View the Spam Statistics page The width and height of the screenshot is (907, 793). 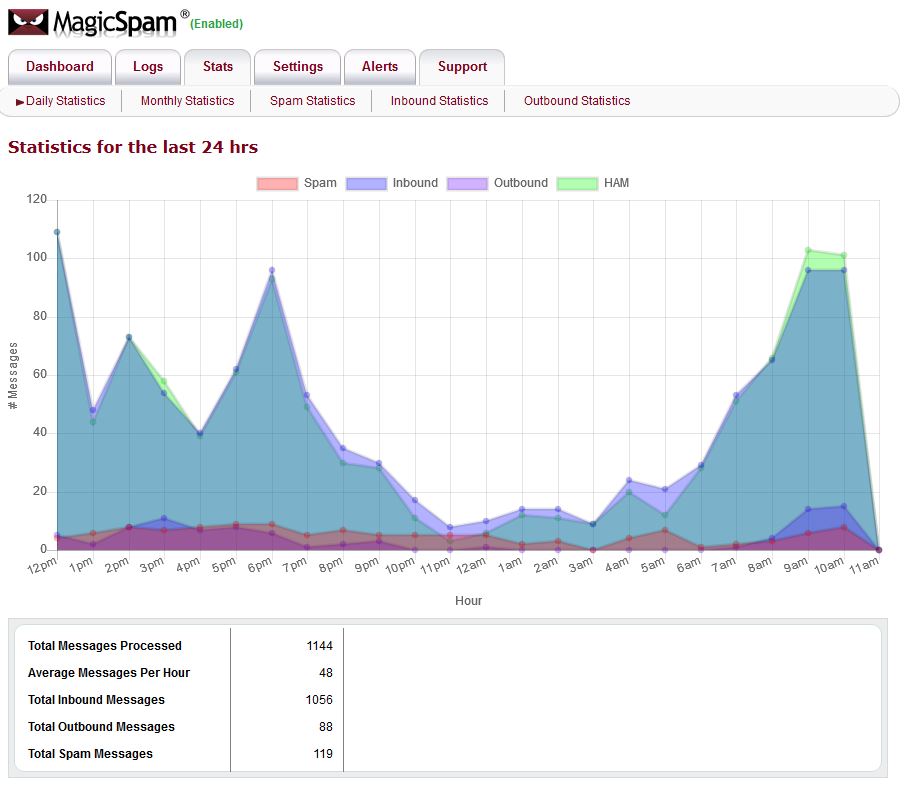(x=312, y=101)
